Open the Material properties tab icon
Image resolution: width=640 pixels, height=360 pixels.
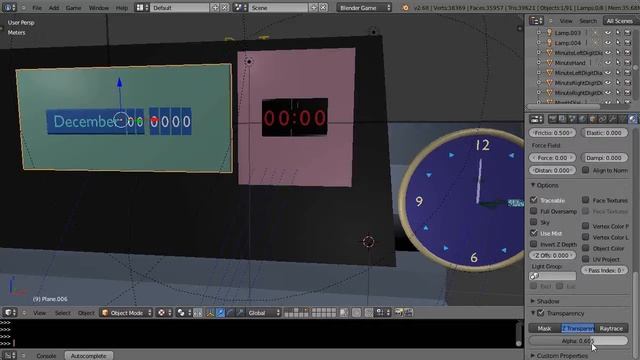click(632, 119)
